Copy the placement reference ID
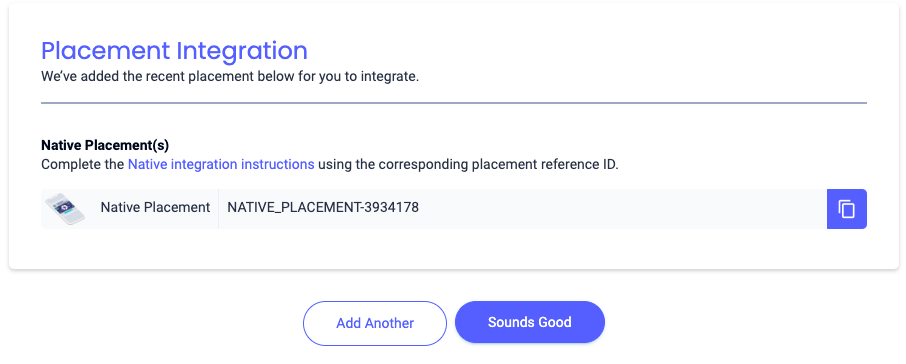The width and height of the screenshot is (906, 364). tap(846, 209)
